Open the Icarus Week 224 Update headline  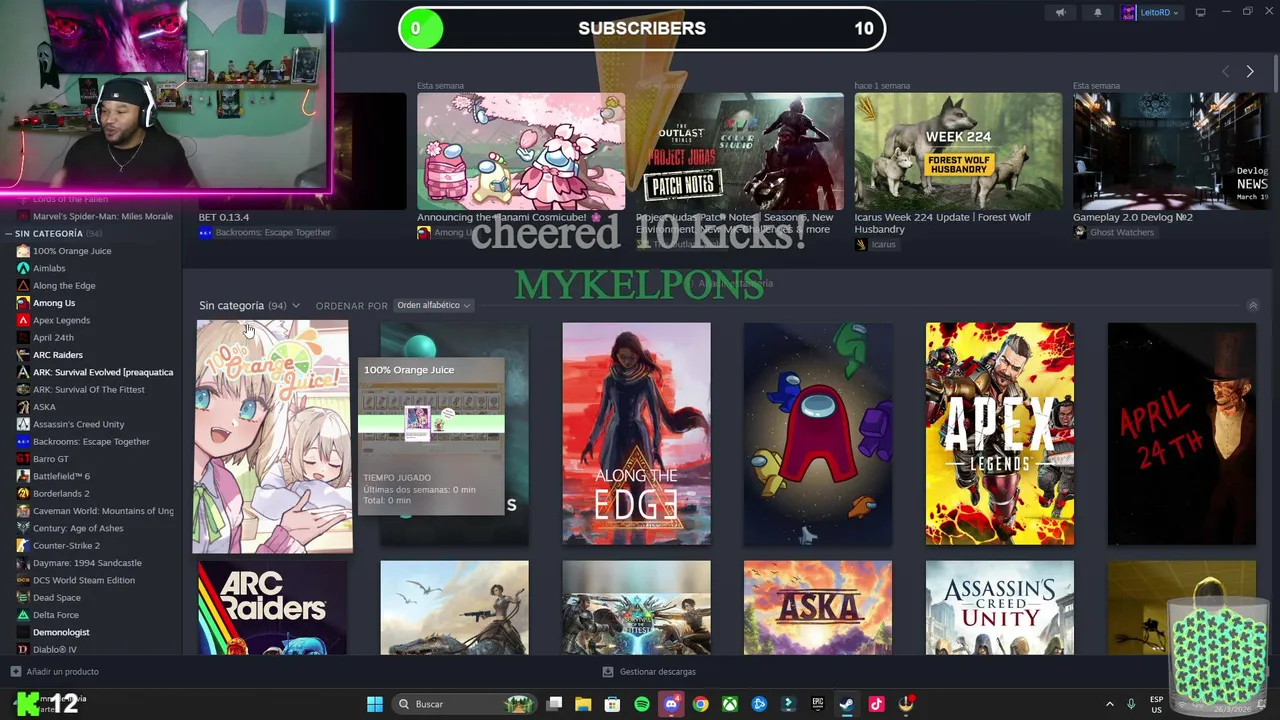point(942,223)
